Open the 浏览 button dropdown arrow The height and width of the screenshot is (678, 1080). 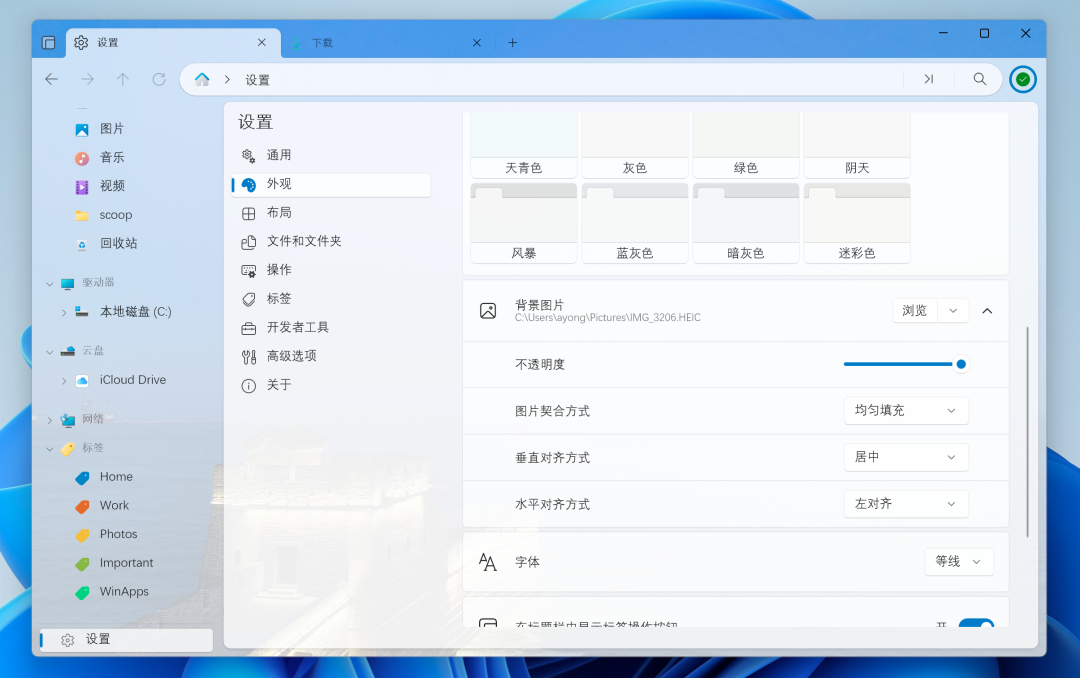click(x=953, y=311)
